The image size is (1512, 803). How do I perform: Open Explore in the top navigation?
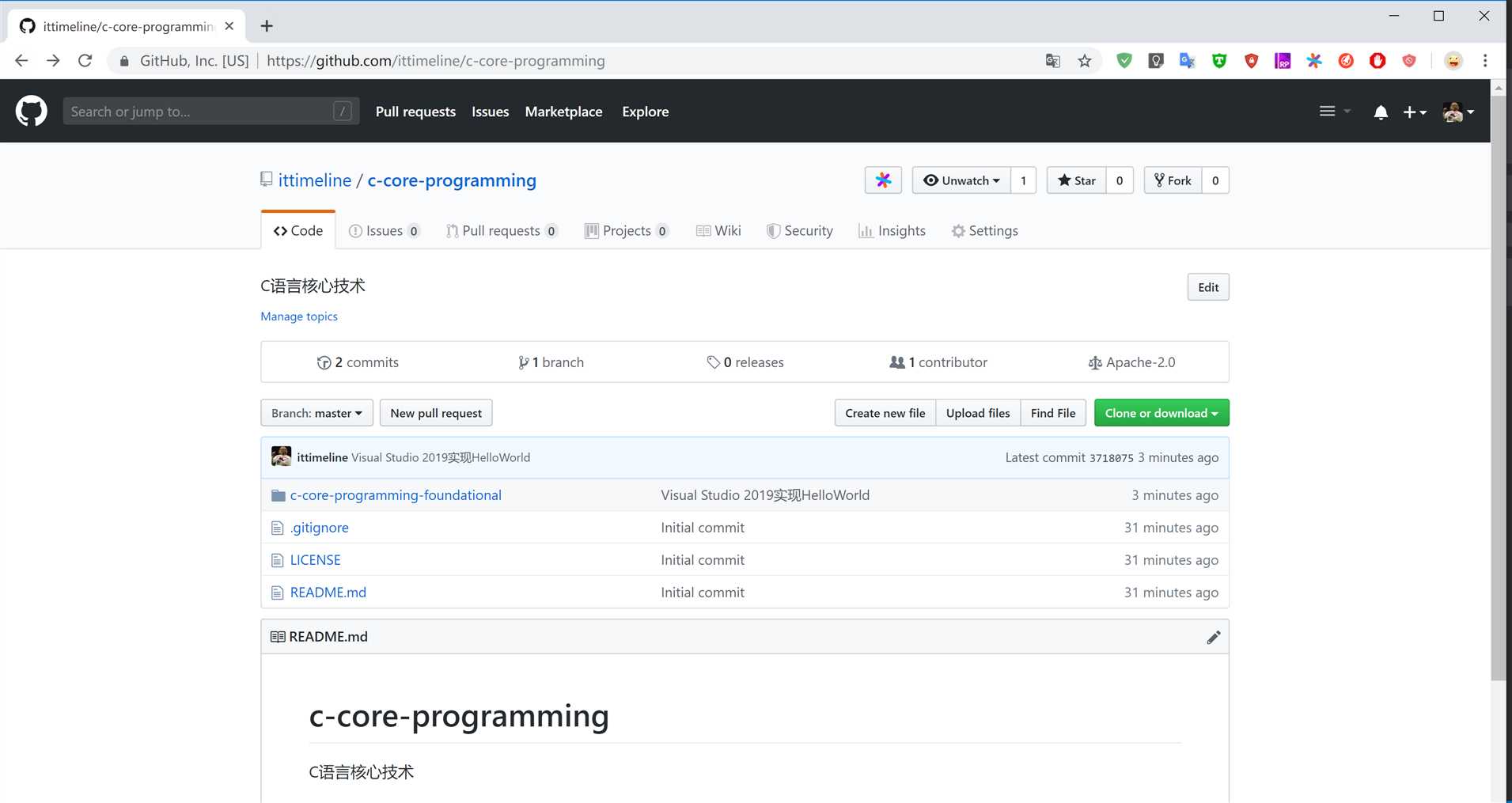[x=645, y=112]
